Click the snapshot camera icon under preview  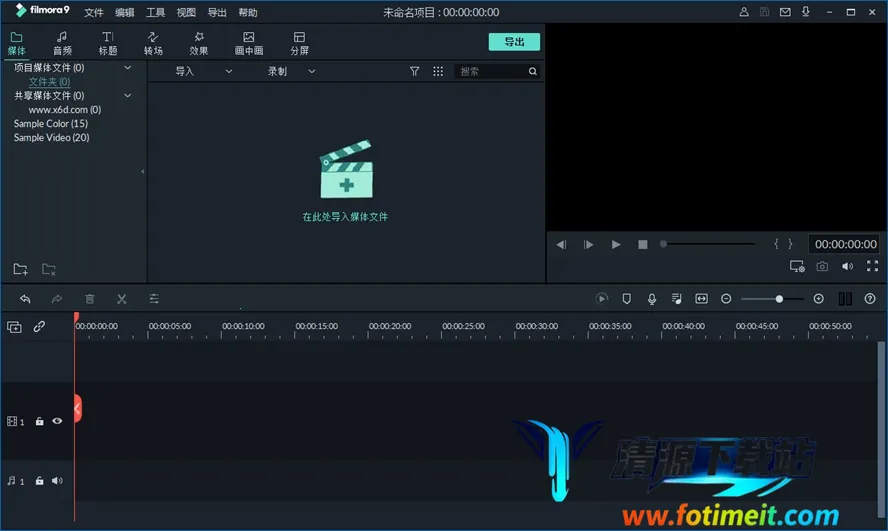[822, 267]
